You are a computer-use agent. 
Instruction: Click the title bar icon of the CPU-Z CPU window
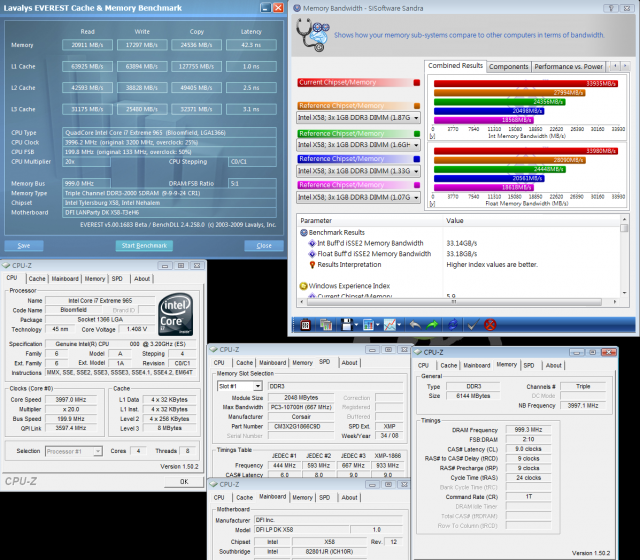(x=6, y=266)
